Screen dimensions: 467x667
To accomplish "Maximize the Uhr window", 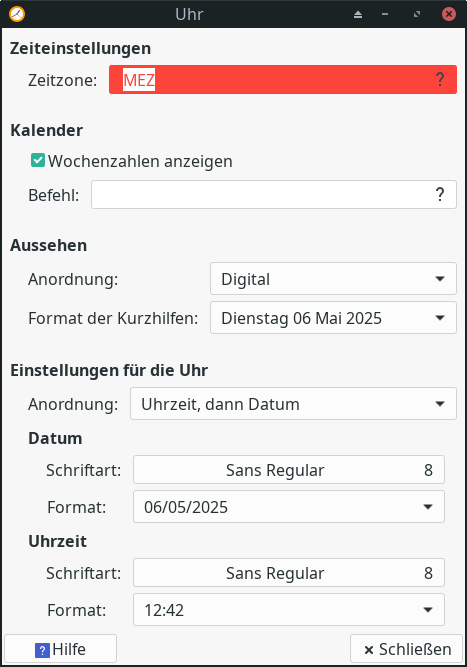I will 417,14.
